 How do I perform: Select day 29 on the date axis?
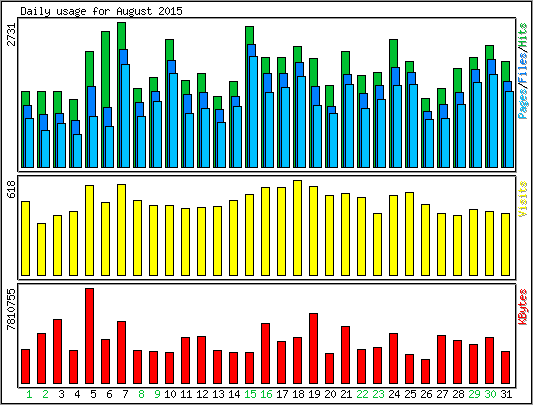[x=474, y=394]
